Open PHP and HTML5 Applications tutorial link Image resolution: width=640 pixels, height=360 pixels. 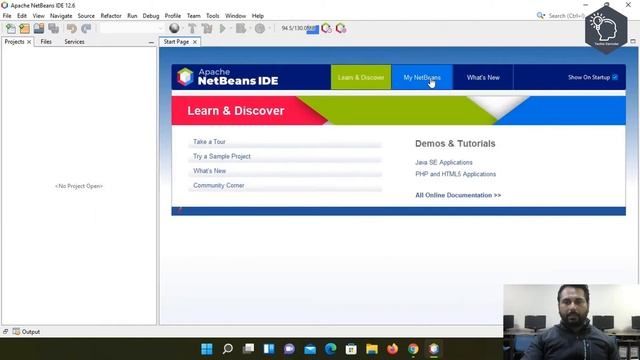pyautogui.click(x=456, y=174)
